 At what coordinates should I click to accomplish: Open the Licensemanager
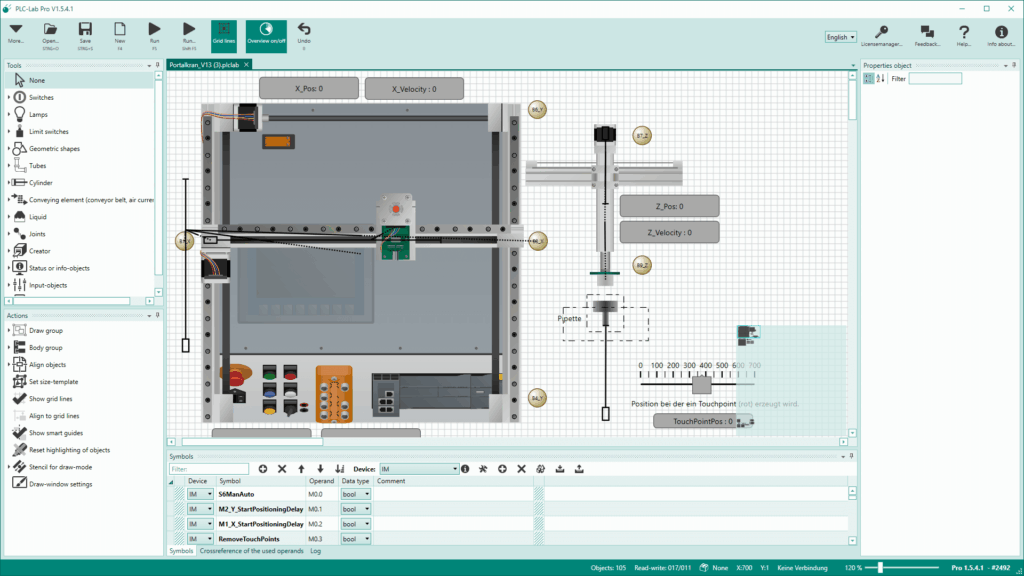[x=881, y=36]
